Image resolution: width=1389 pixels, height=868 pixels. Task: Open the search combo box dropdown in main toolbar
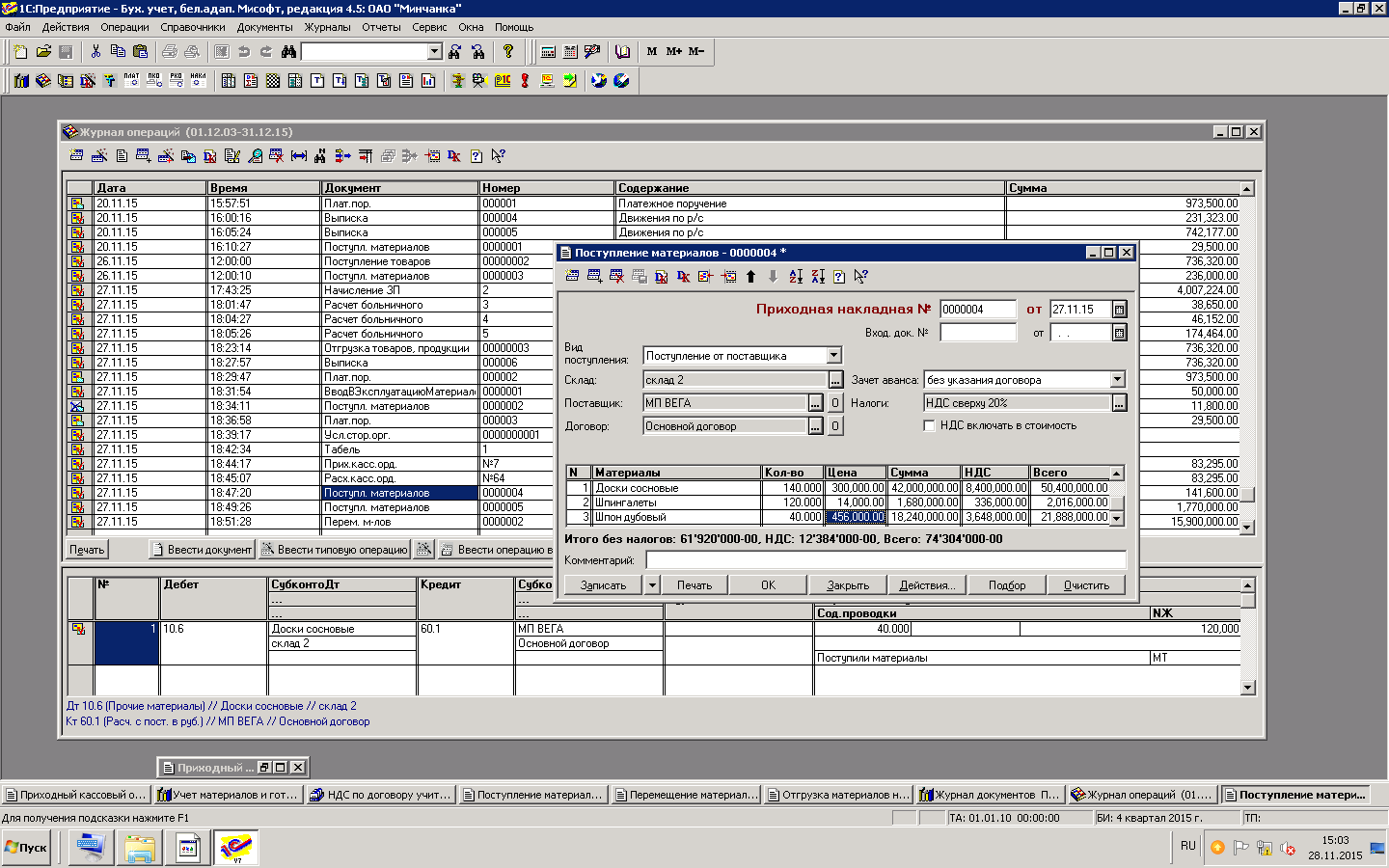(x=434, y=51)
